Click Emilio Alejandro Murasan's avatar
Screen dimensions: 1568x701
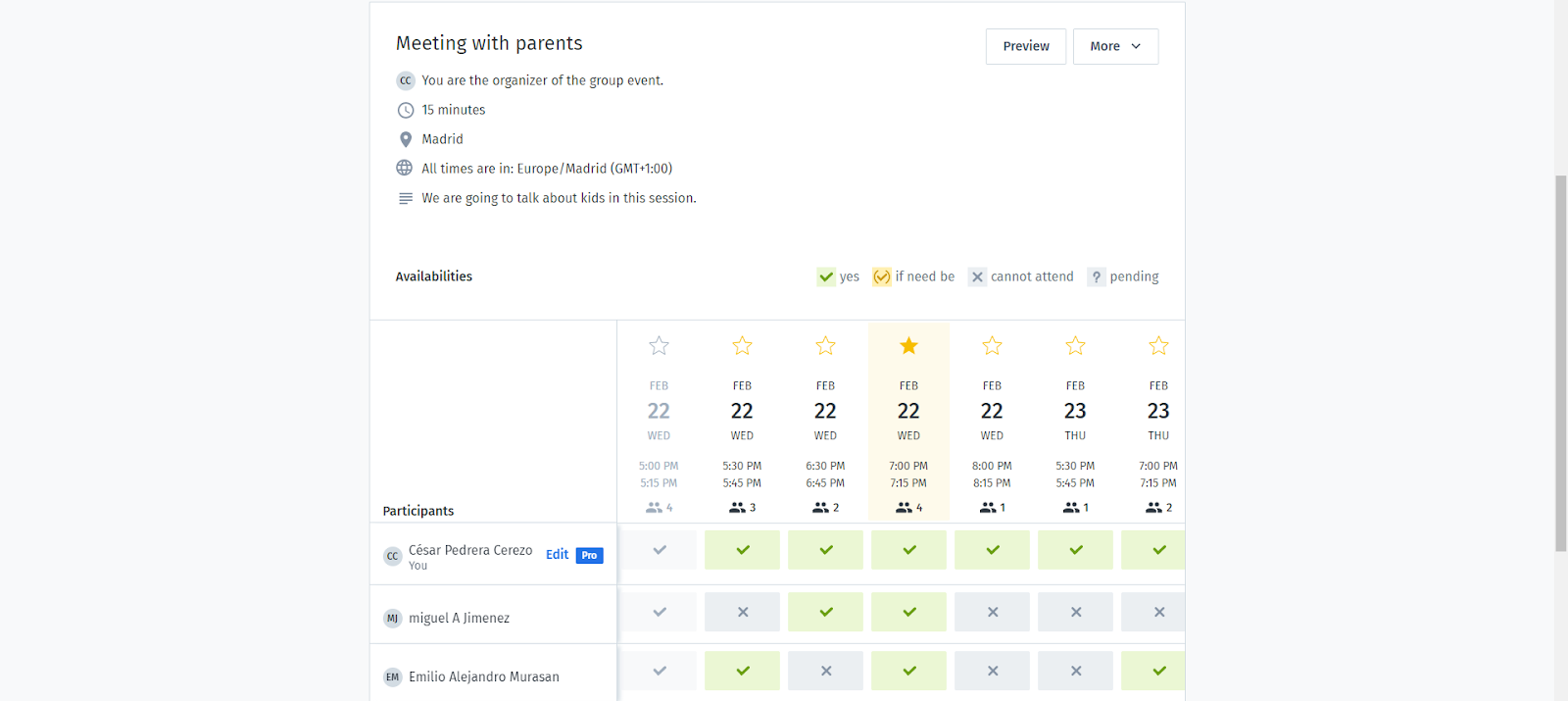pyautogui.click(x=393, y=676)
